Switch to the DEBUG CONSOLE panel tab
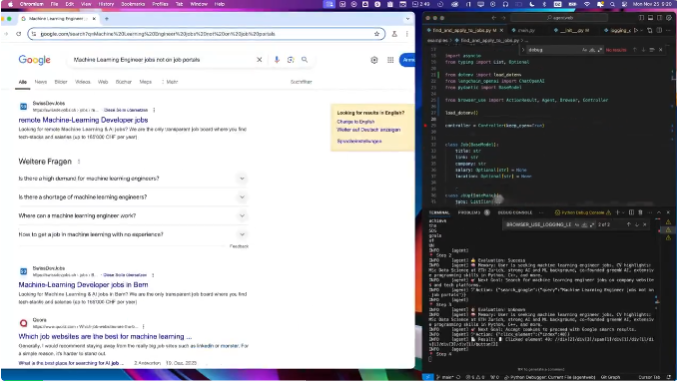This screenshot has height=382, width=677. pyautogui.click(x=515, y=213)
